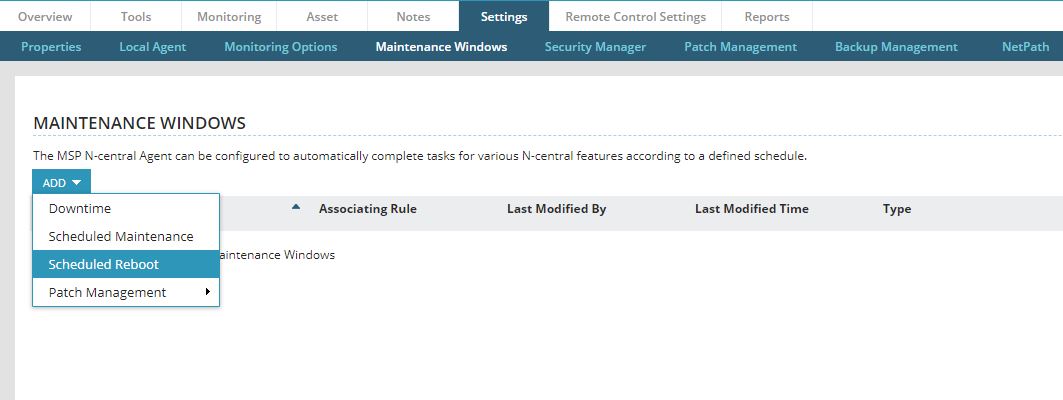
Task: Sort by Type column header
Action: 897,209
